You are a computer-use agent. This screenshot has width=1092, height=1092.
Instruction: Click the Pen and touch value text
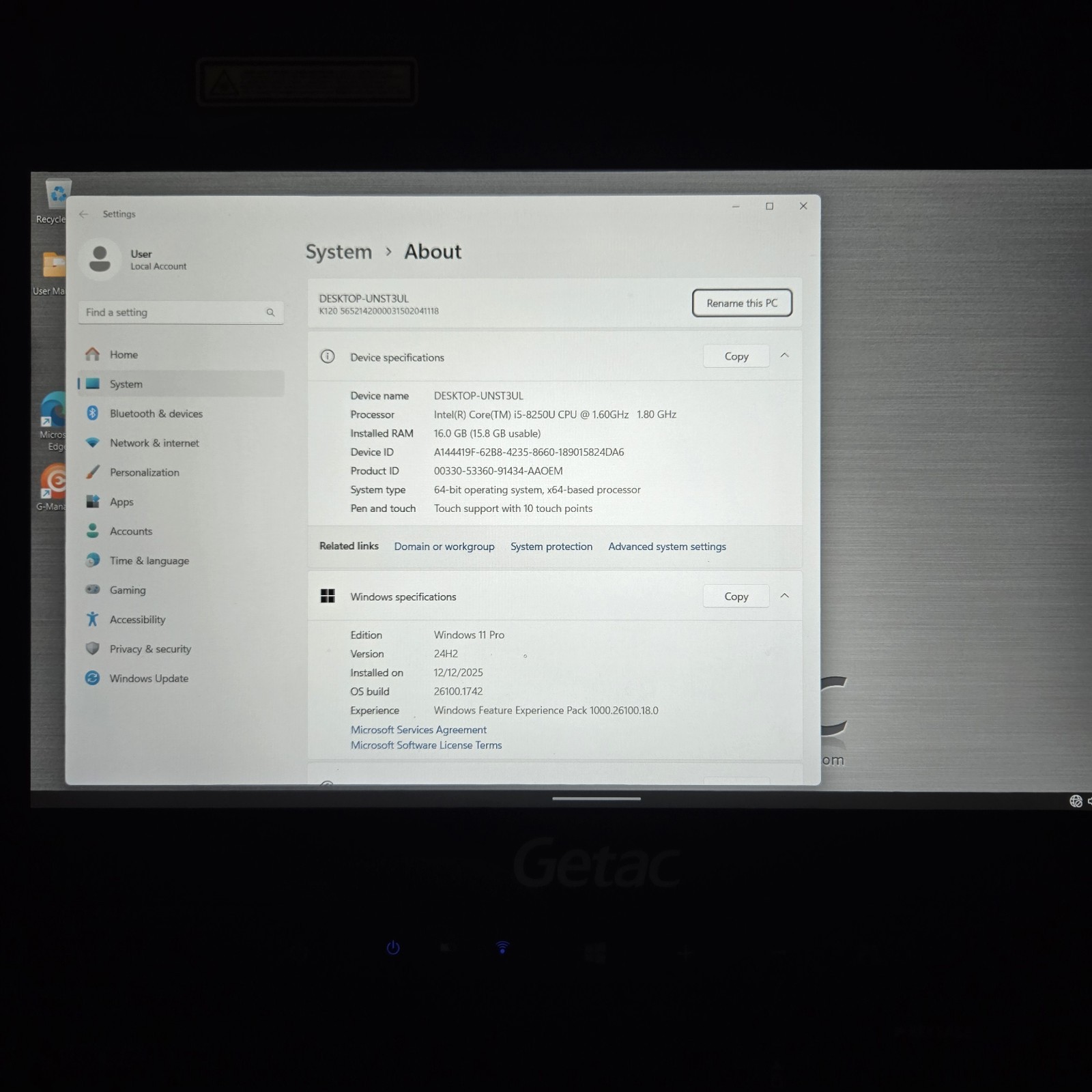pyautogui.click(x=513, y=508)
